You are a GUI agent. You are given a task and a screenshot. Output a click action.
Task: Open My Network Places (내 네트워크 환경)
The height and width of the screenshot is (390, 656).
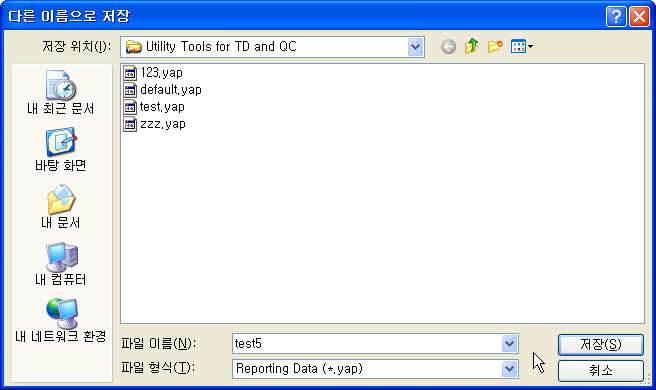61,321
